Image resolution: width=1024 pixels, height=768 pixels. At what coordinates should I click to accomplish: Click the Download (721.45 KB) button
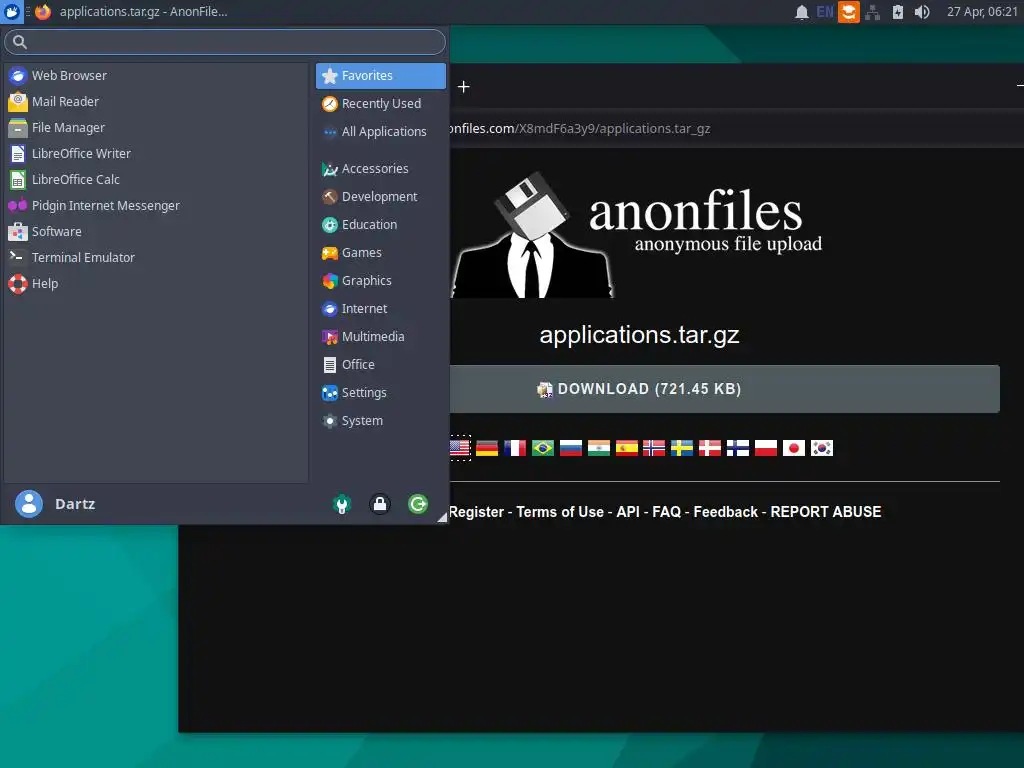[724, 389]
